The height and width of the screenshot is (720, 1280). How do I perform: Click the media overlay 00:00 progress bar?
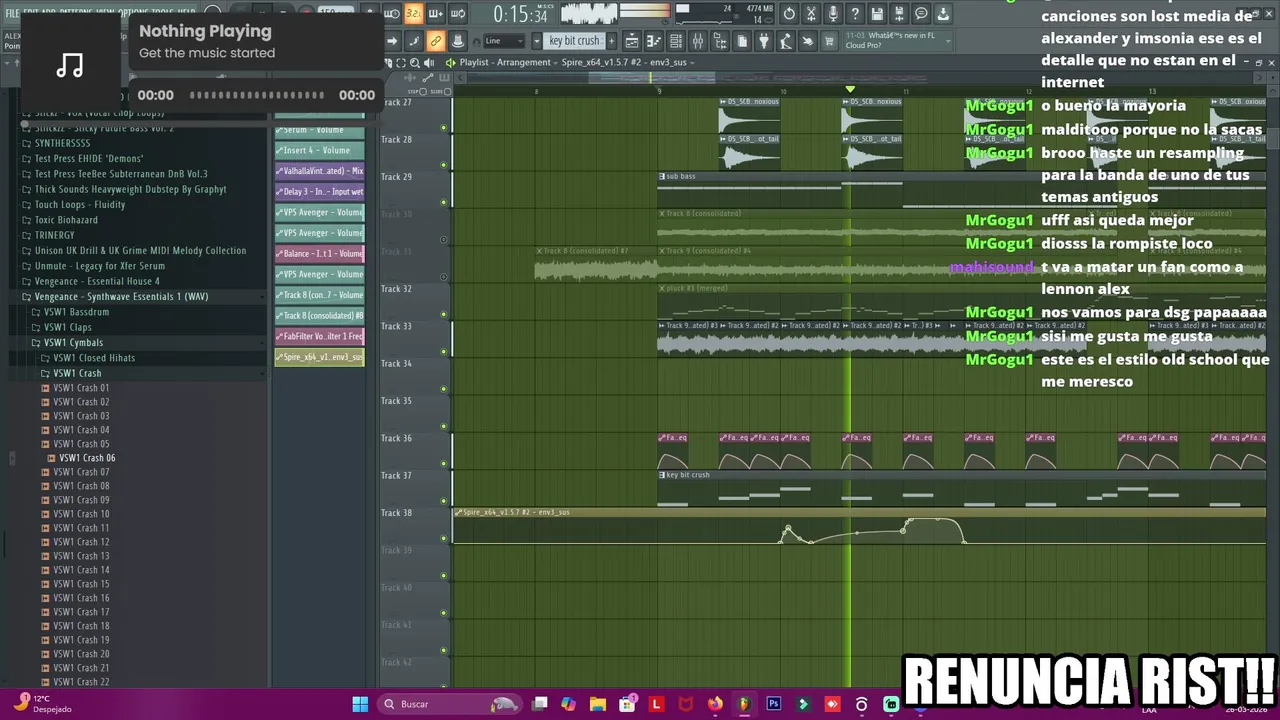tap(257, 95)
